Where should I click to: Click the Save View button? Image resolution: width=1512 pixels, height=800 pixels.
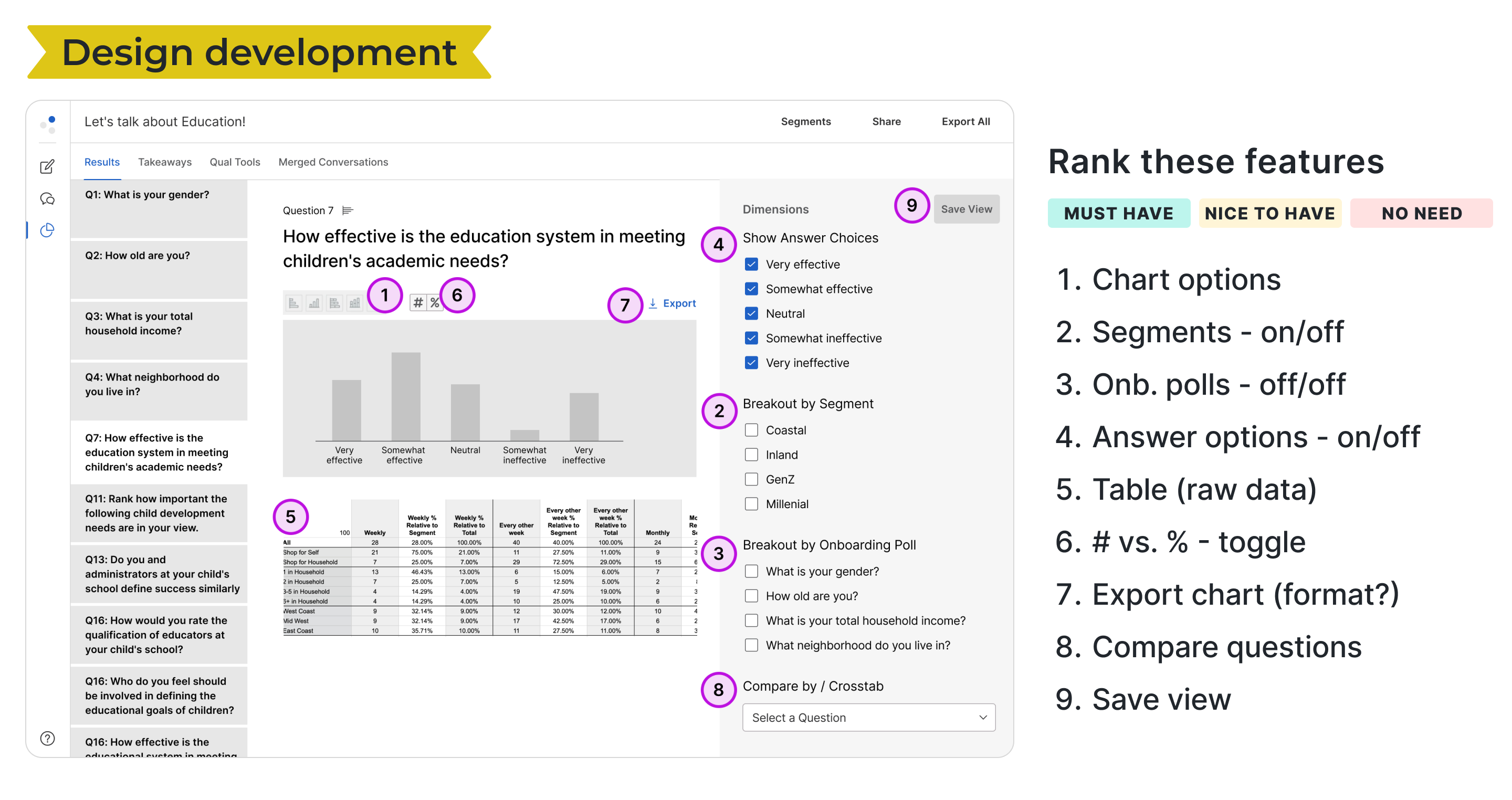(x=966, y=209)
